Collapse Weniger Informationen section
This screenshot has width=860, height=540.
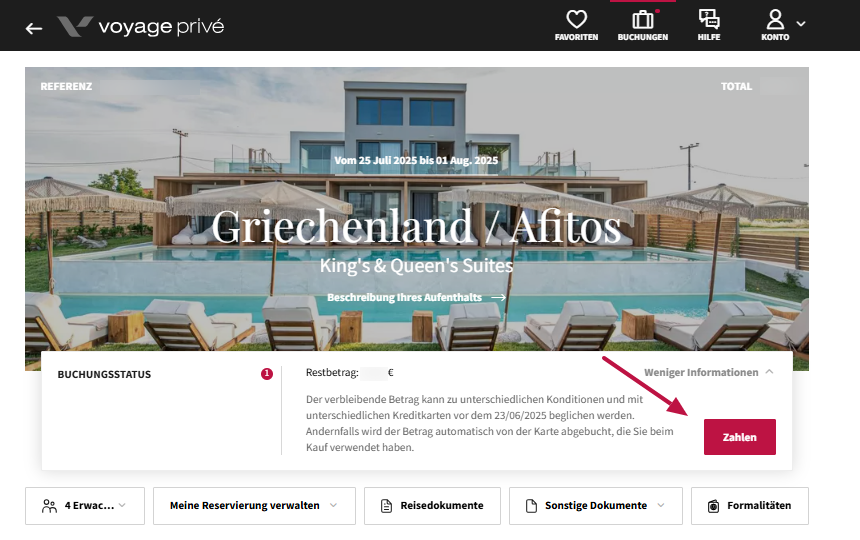coord(709,372)
